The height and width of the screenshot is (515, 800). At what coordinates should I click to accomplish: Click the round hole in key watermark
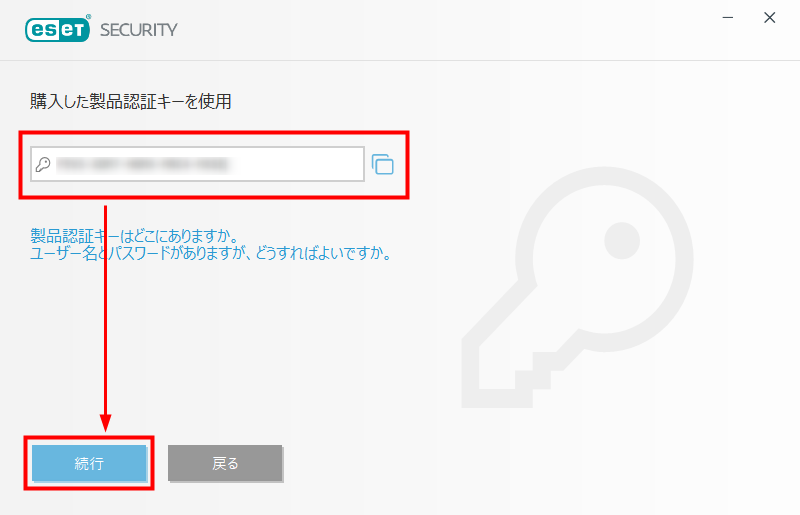pos(622,240)
